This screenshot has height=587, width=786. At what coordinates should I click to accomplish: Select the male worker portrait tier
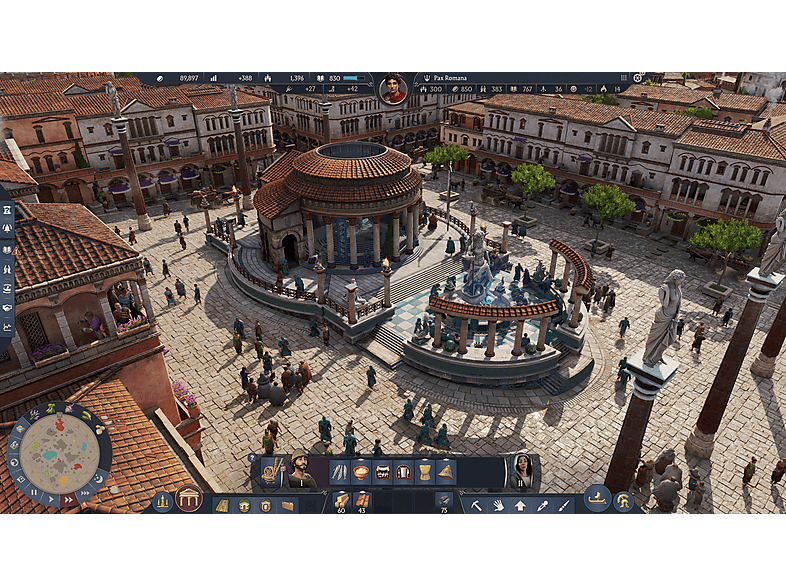pos(300,469)
